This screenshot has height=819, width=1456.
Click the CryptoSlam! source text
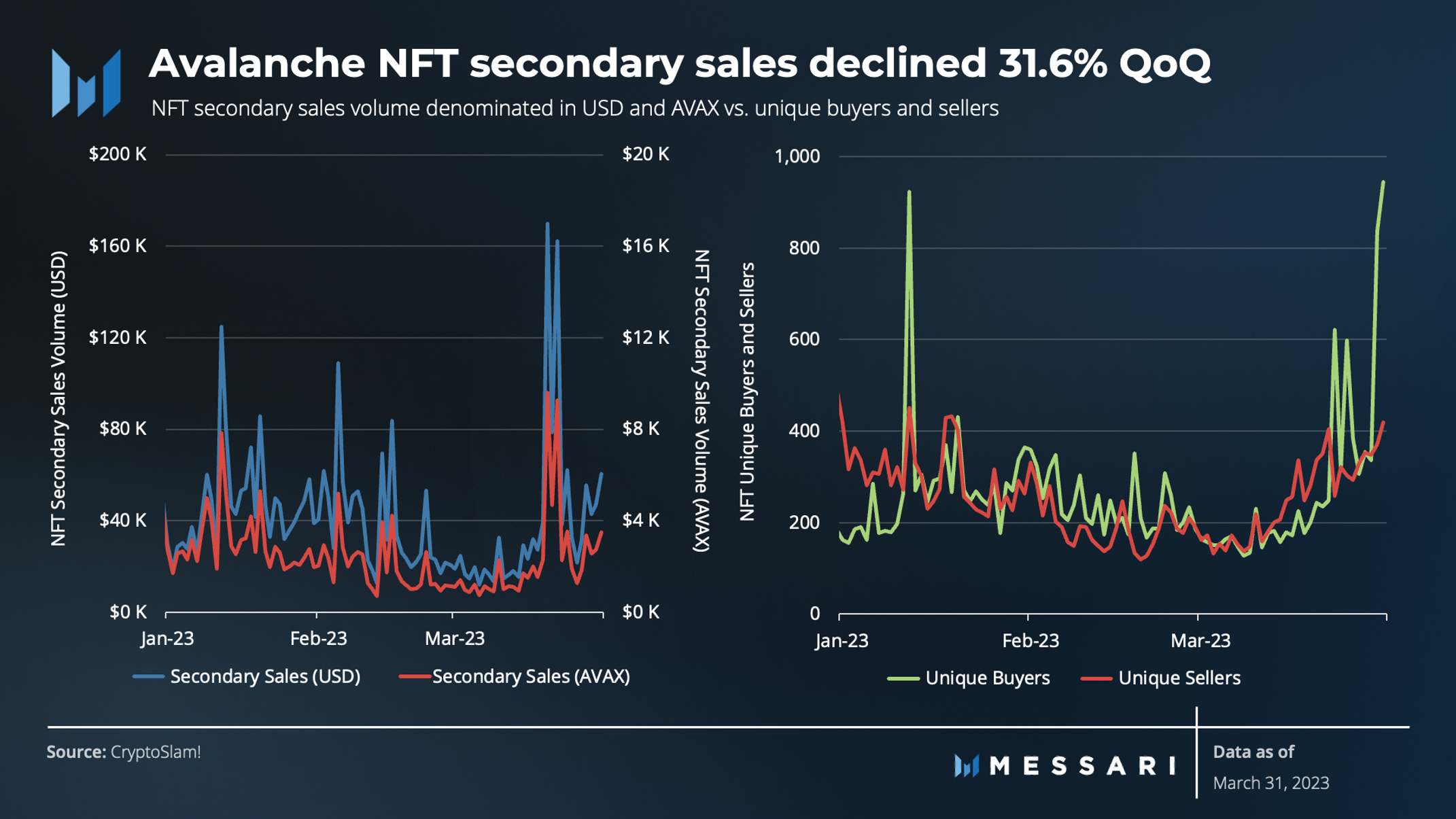point(156,752)
